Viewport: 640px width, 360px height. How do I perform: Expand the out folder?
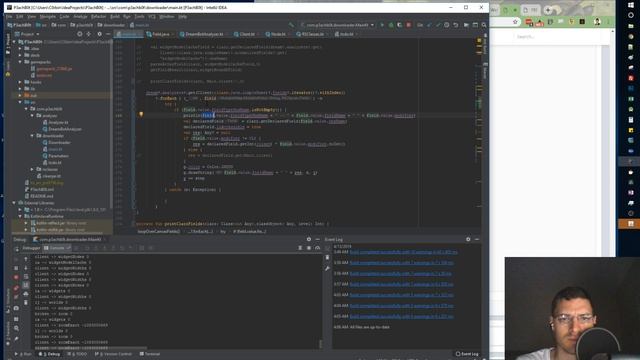[20, 96]
